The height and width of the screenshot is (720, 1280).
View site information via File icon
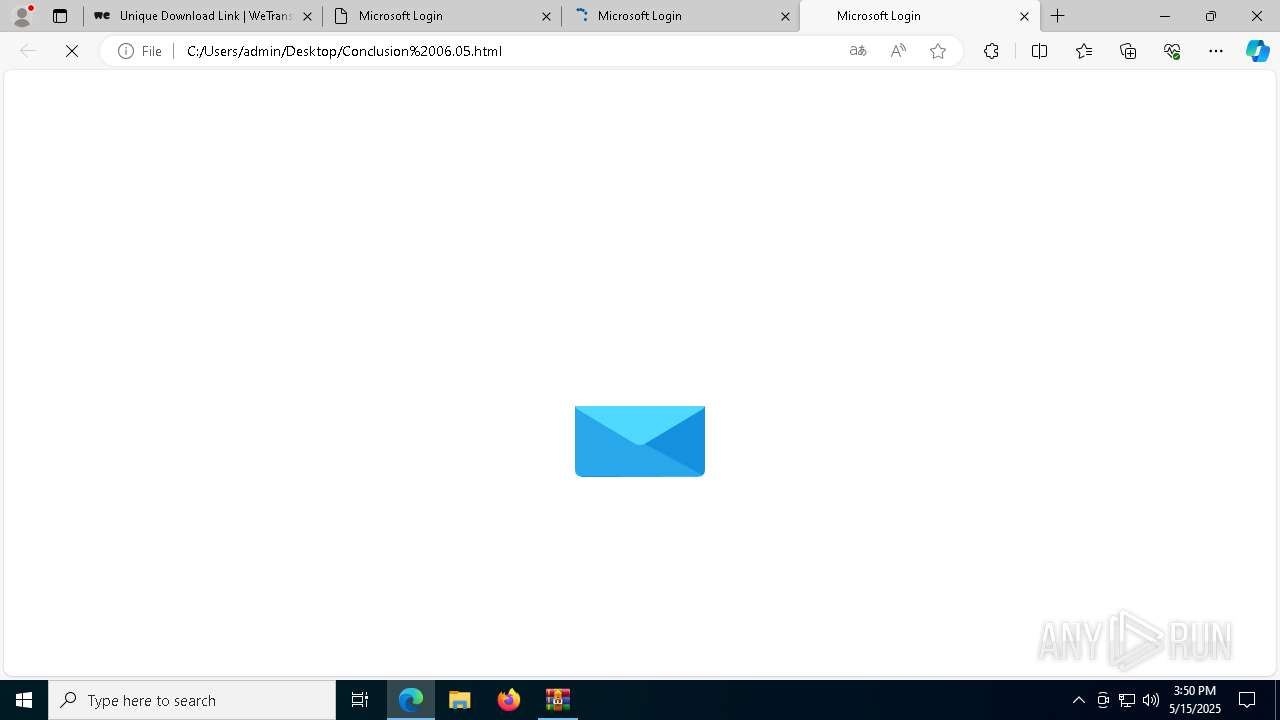pyautogui.click(x=140, y=51)
